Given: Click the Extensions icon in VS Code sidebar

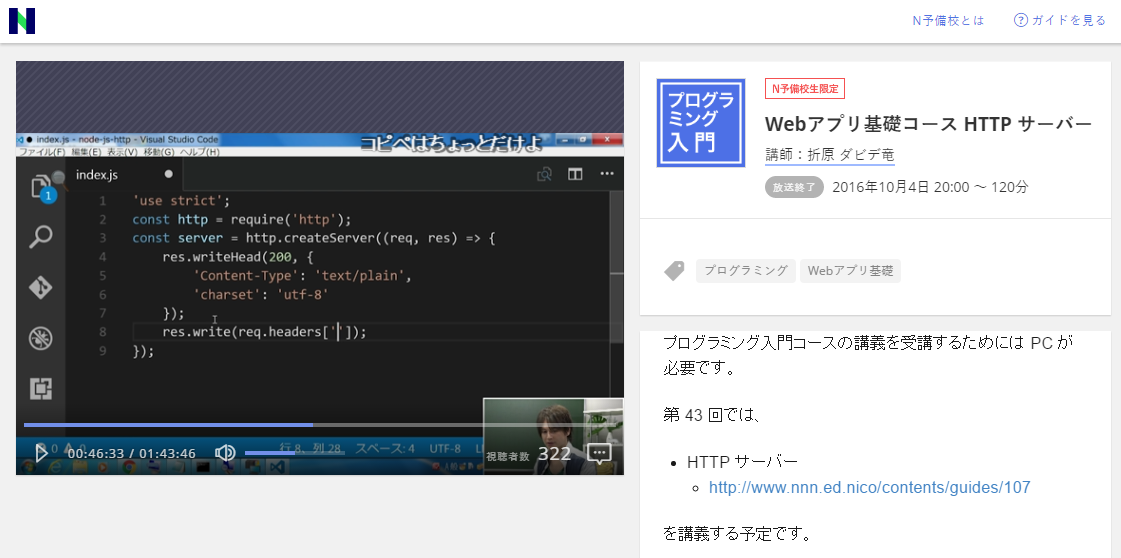Looking at the screenshot, I should (41, 388).
